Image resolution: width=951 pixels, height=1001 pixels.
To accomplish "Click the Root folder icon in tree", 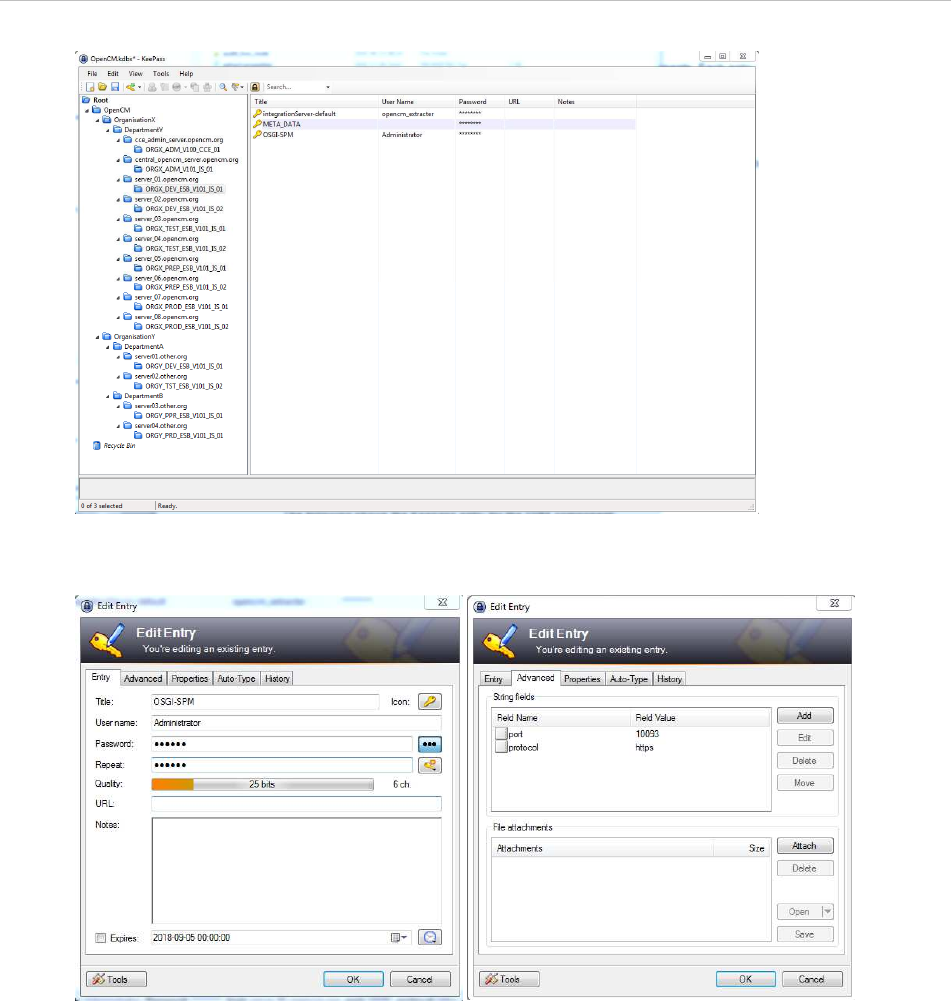I will [86, 100].
